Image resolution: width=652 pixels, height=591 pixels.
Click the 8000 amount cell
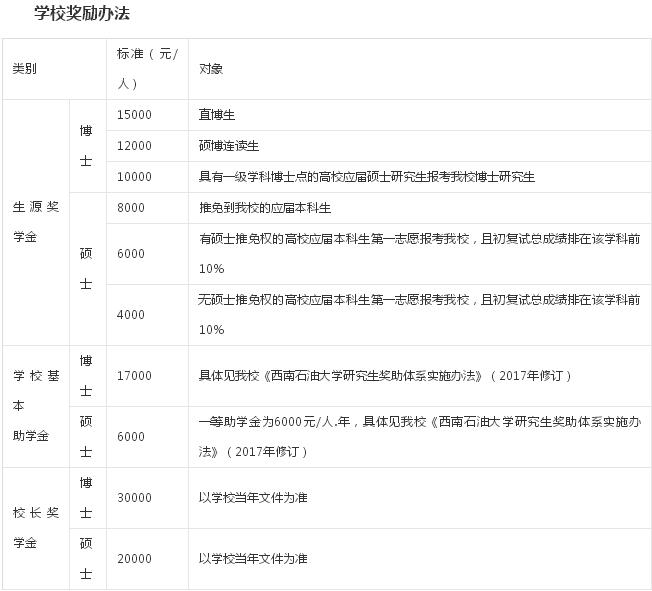[131, 208]
